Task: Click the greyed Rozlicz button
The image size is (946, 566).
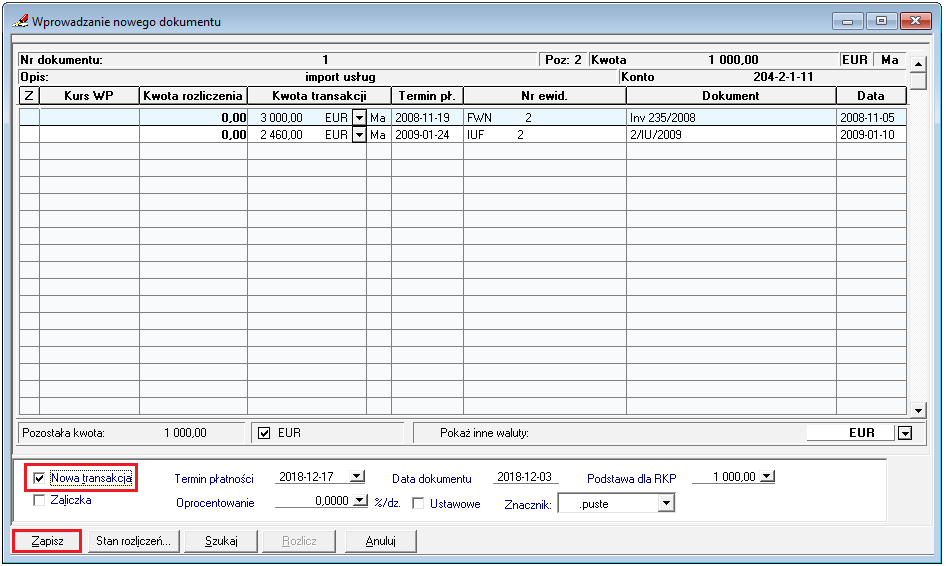Action: pyautogui.click(x=299, y=541)
